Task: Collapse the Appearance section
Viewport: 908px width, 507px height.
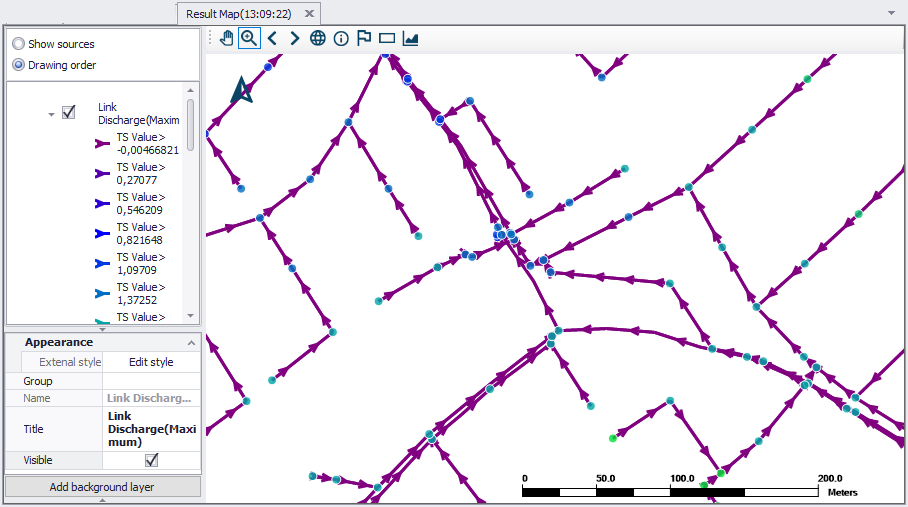Action: (191, 343)
